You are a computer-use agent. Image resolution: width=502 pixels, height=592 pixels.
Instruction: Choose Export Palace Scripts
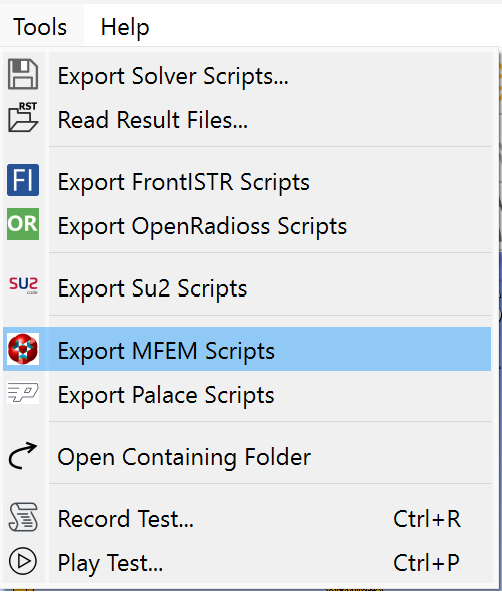point(247,395)
